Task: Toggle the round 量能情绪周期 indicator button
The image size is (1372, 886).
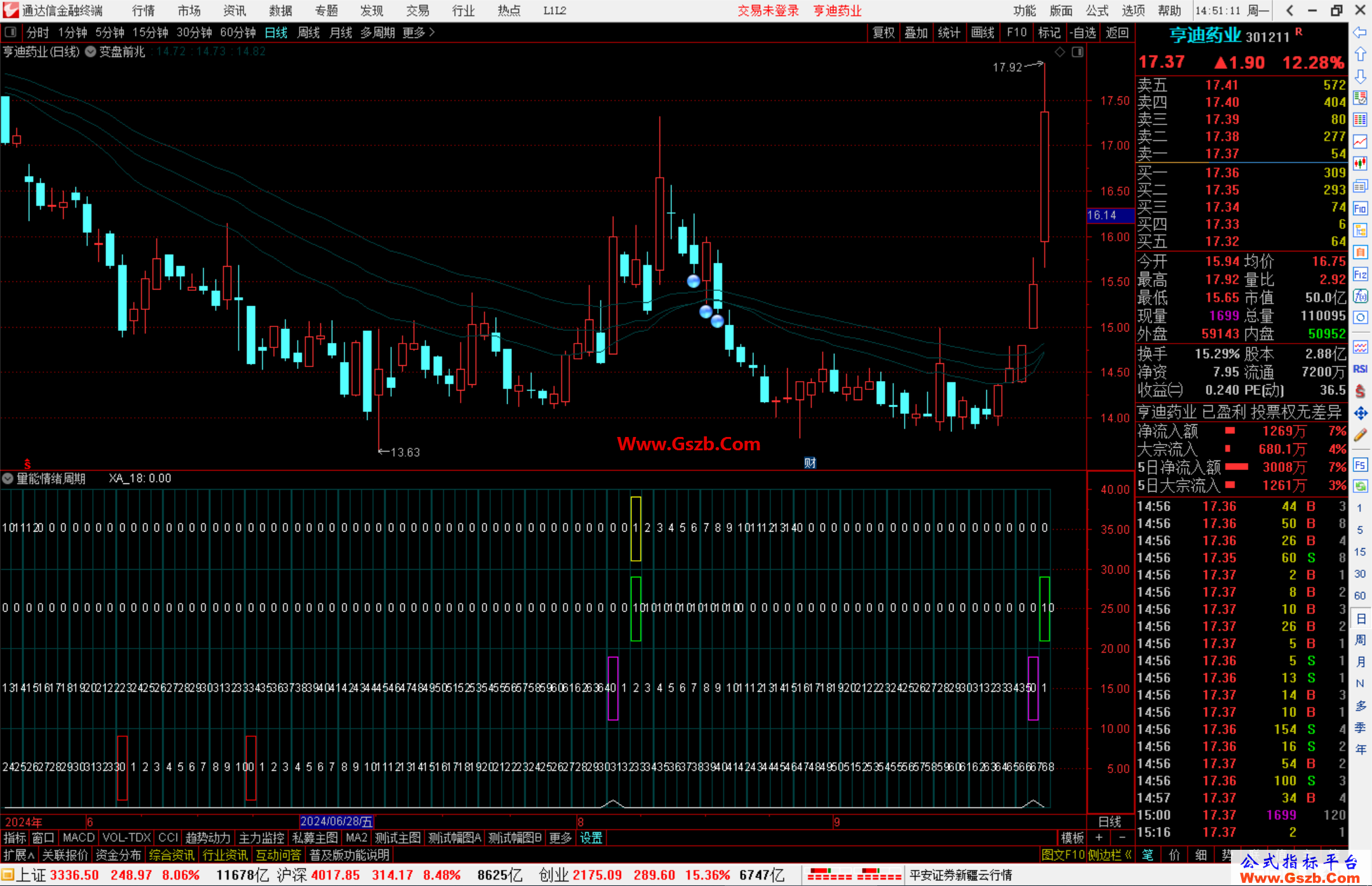Action: 8,479
